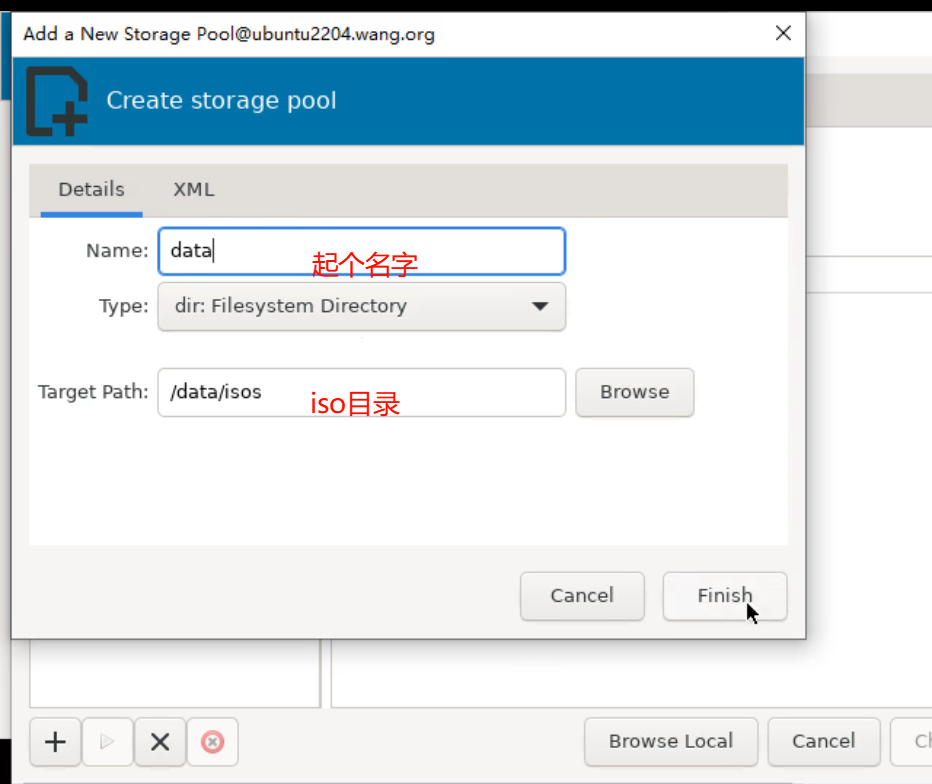Click Browse next to Target Path
The image size is (932, 784).
[x=634, y=392]
